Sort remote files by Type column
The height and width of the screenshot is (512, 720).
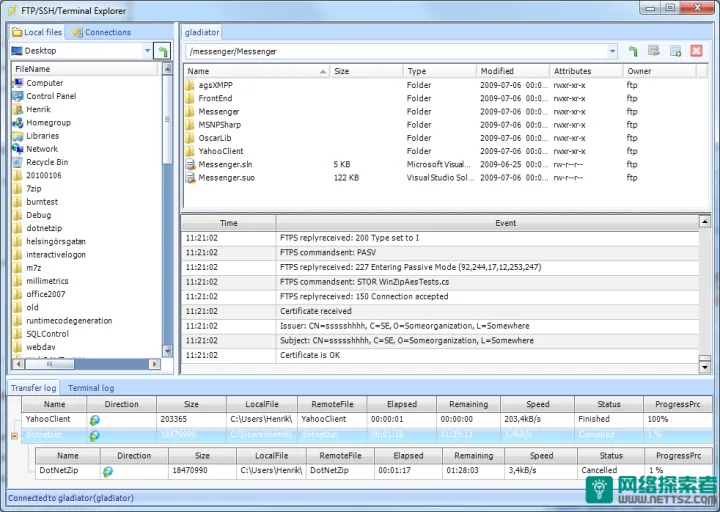tap(439, 71)
